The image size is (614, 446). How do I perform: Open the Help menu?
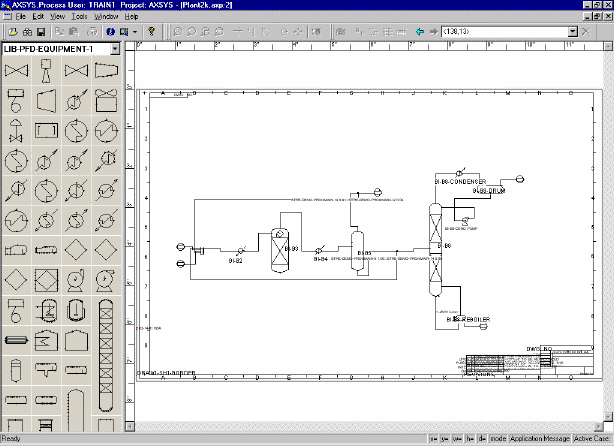click(132, 16)
